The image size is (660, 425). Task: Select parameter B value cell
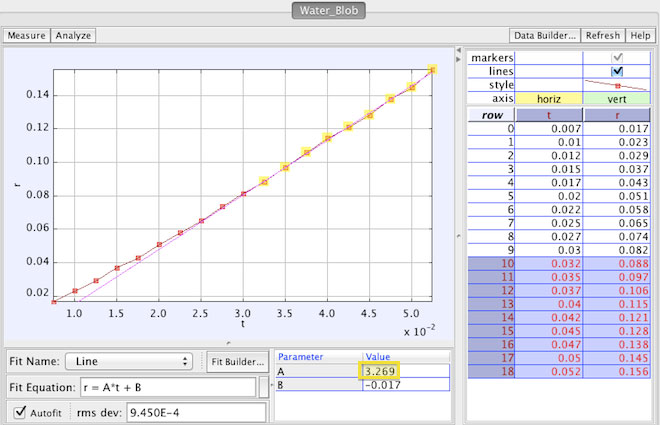tap(405, 384)
